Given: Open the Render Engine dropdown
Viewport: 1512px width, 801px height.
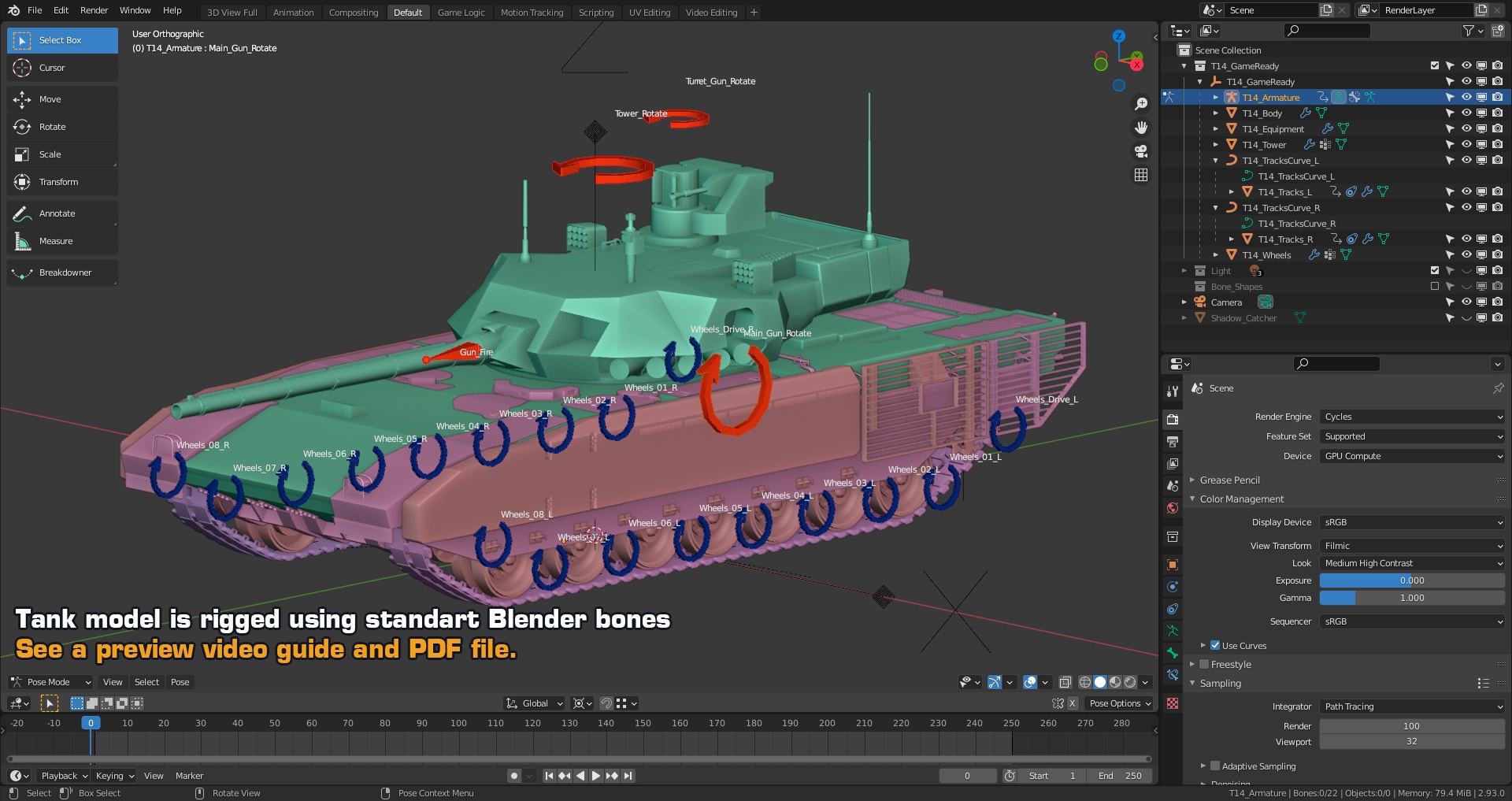Looking at the screenshot, I should (x=1413, y=417).
